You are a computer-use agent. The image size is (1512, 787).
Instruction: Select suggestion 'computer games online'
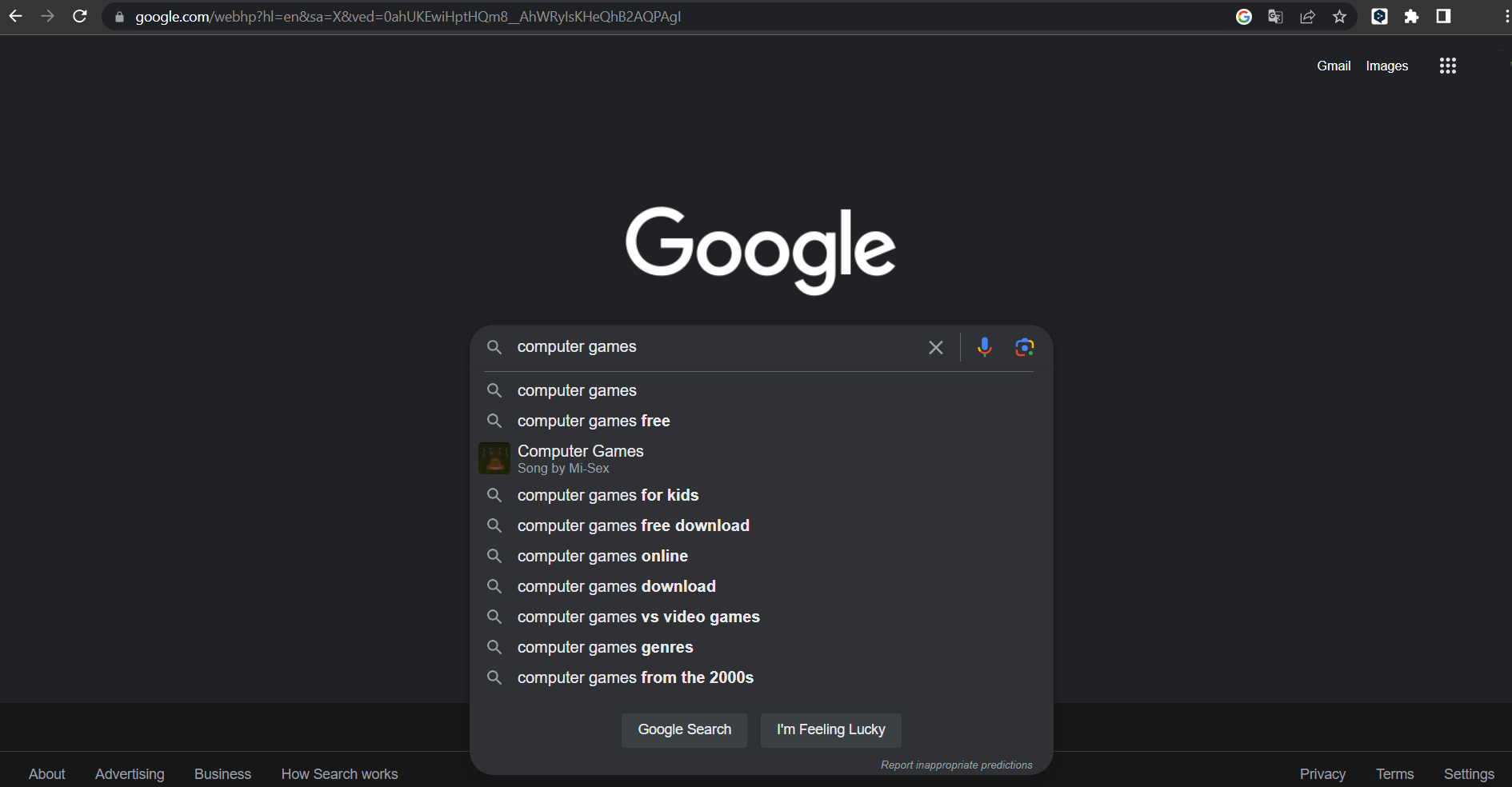(x=761, y=556)
